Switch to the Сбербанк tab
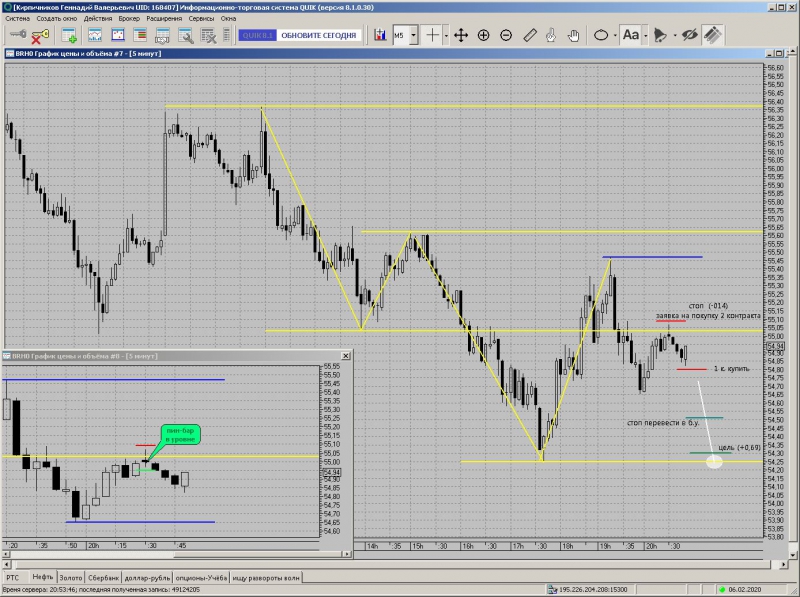This screenshot has height=597, width=800. point(104,578)
